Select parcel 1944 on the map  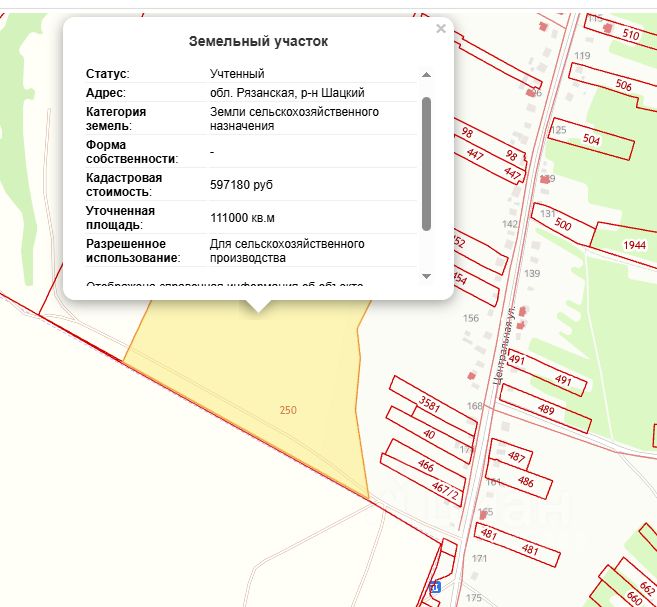point(634,245)
